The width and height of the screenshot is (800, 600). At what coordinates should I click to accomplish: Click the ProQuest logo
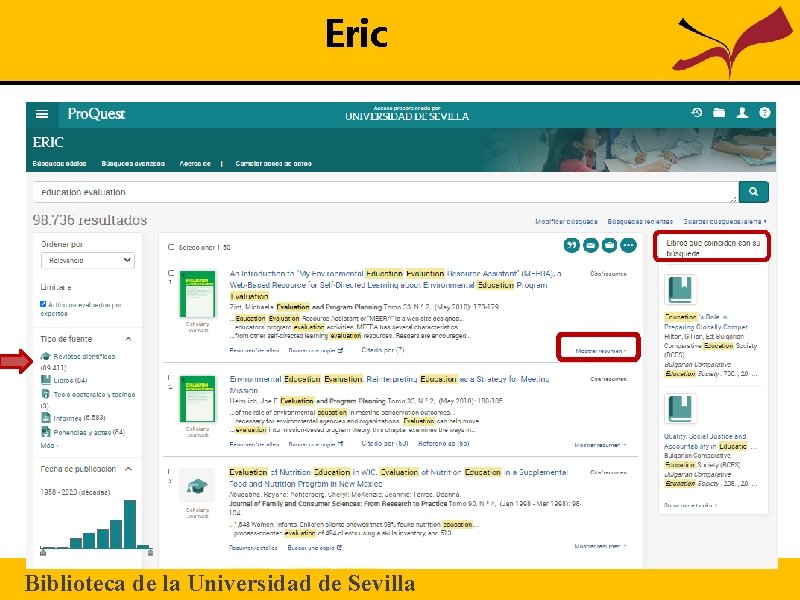pos(96,114)
